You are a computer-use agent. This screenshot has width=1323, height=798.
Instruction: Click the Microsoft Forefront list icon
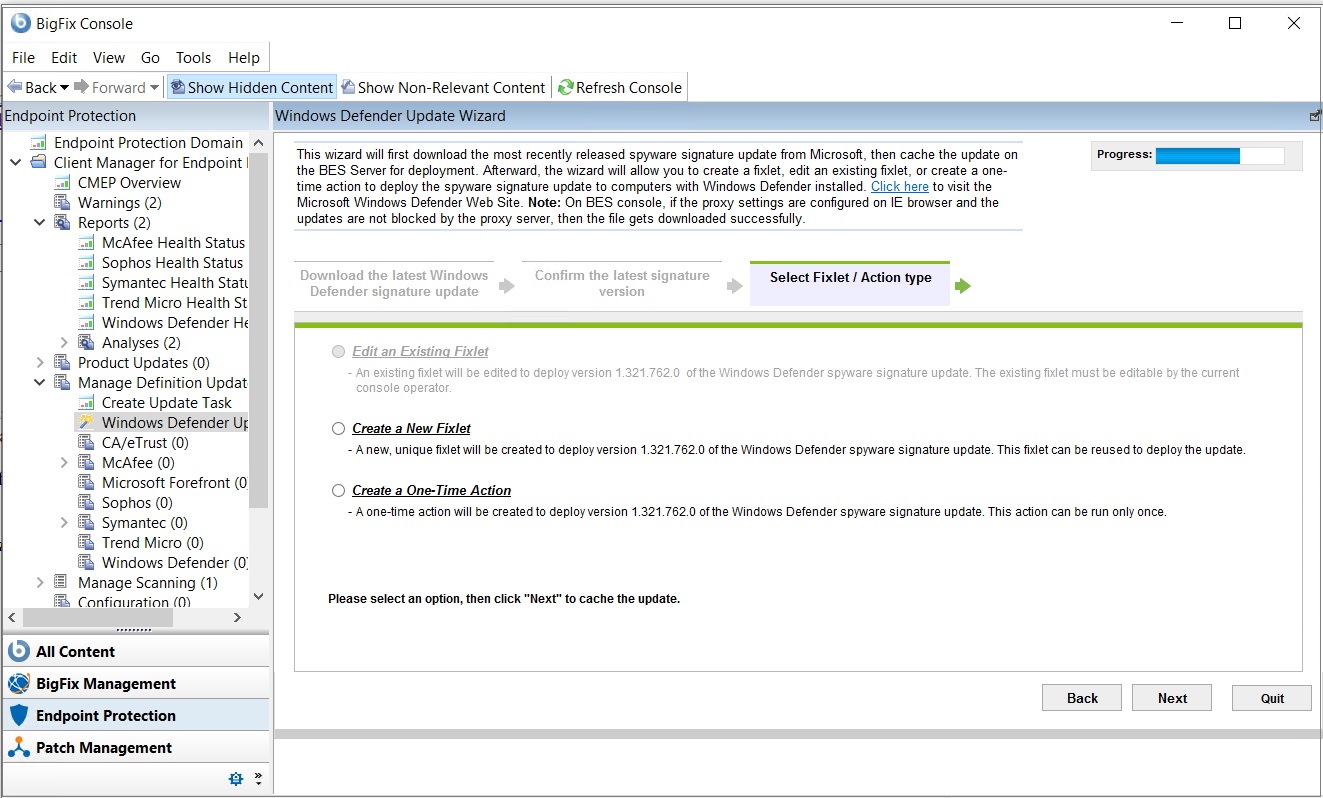coord(86,483)
